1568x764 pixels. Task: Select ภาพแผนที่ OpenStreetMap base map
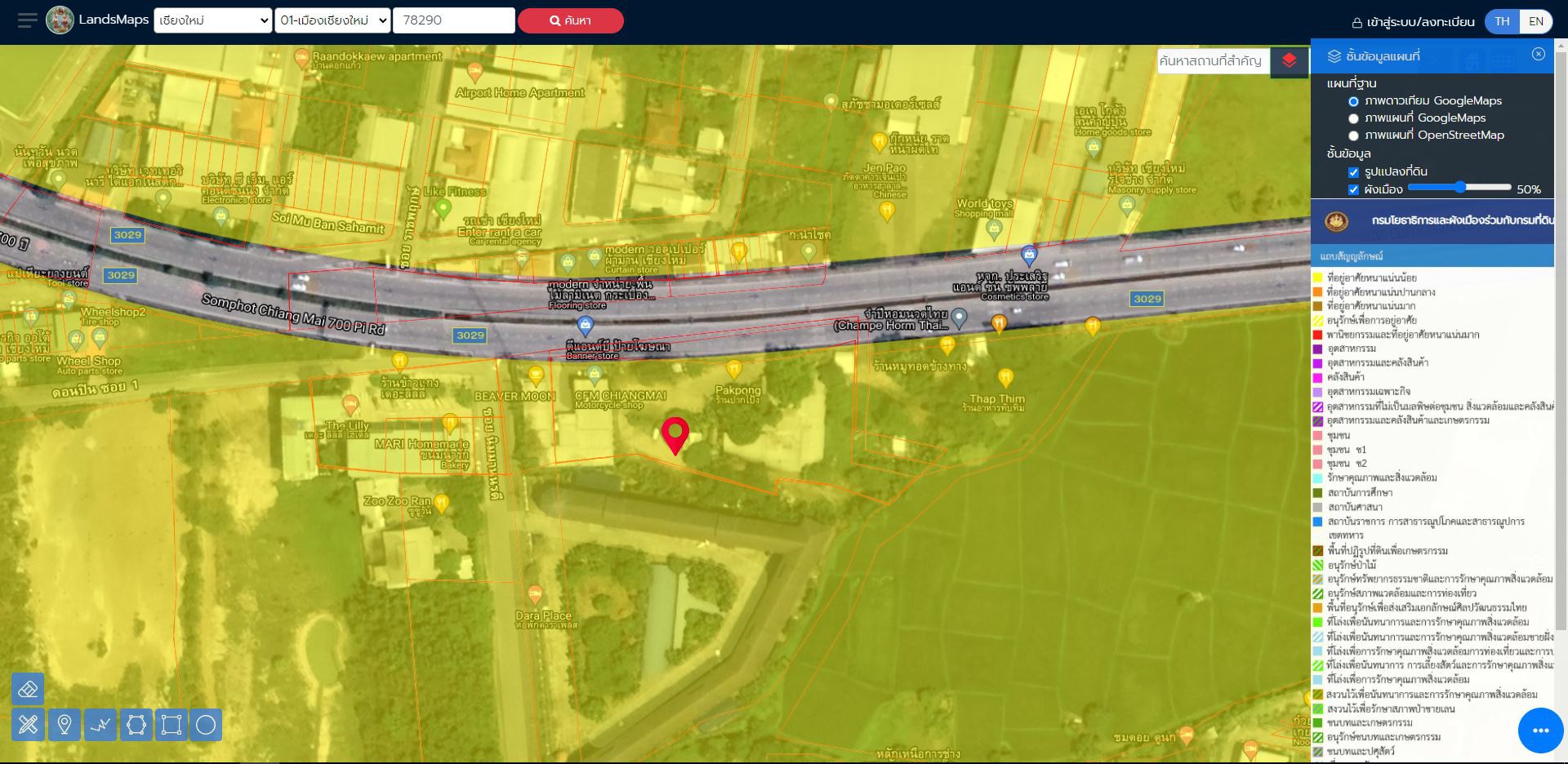click(x=1353, y=135)
